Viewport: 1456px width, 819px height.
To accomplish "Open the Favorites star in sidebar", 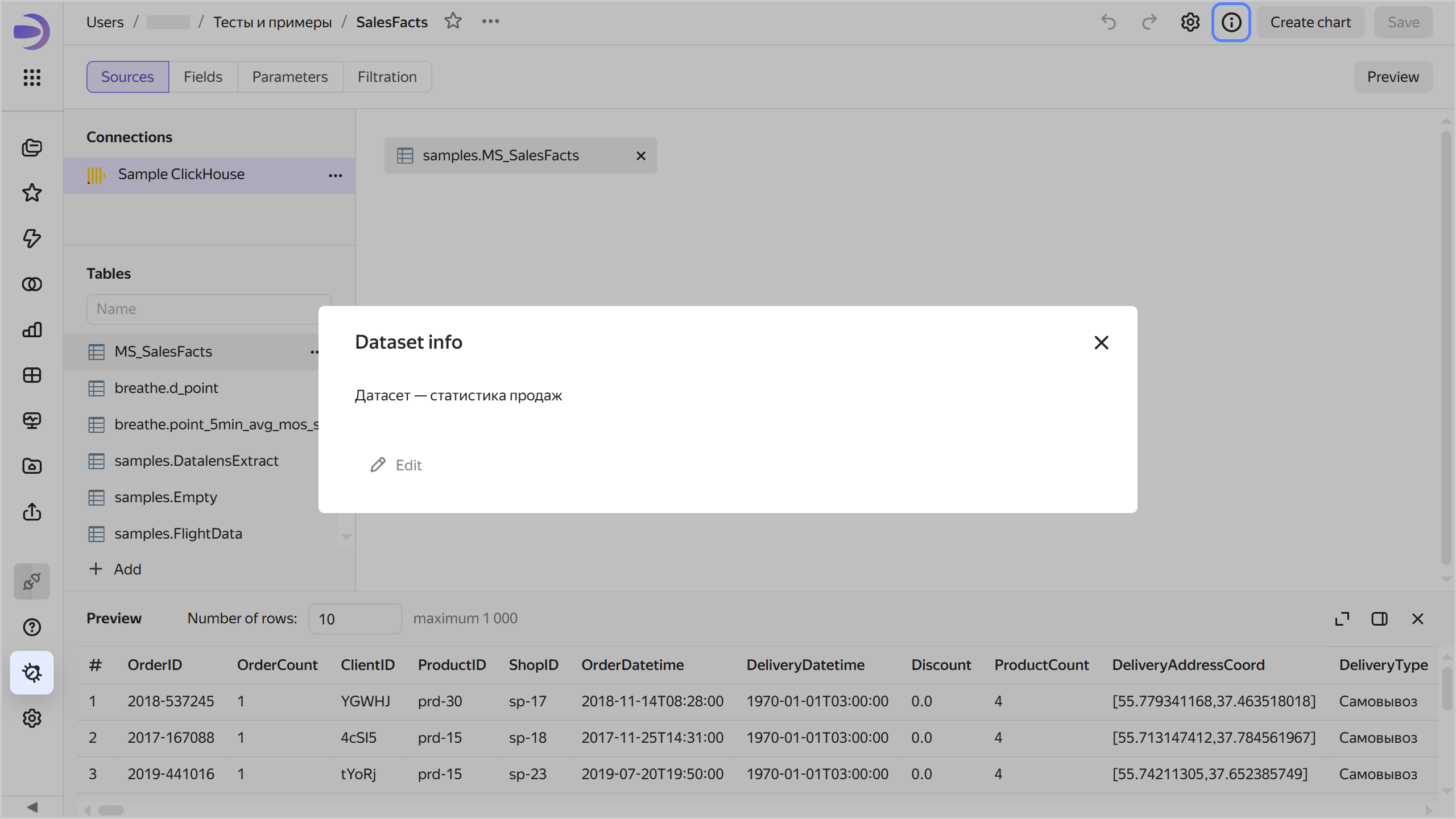I will 32,193.
